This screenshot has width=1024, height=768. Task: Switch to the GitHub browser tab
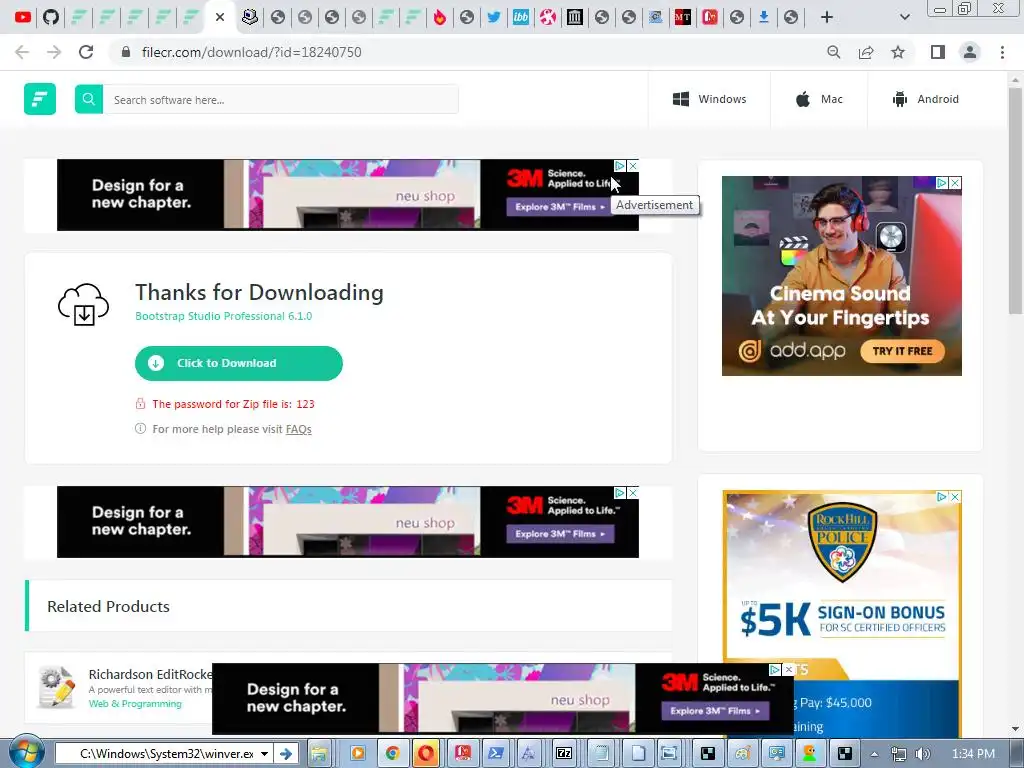click(x=51, y=17)
